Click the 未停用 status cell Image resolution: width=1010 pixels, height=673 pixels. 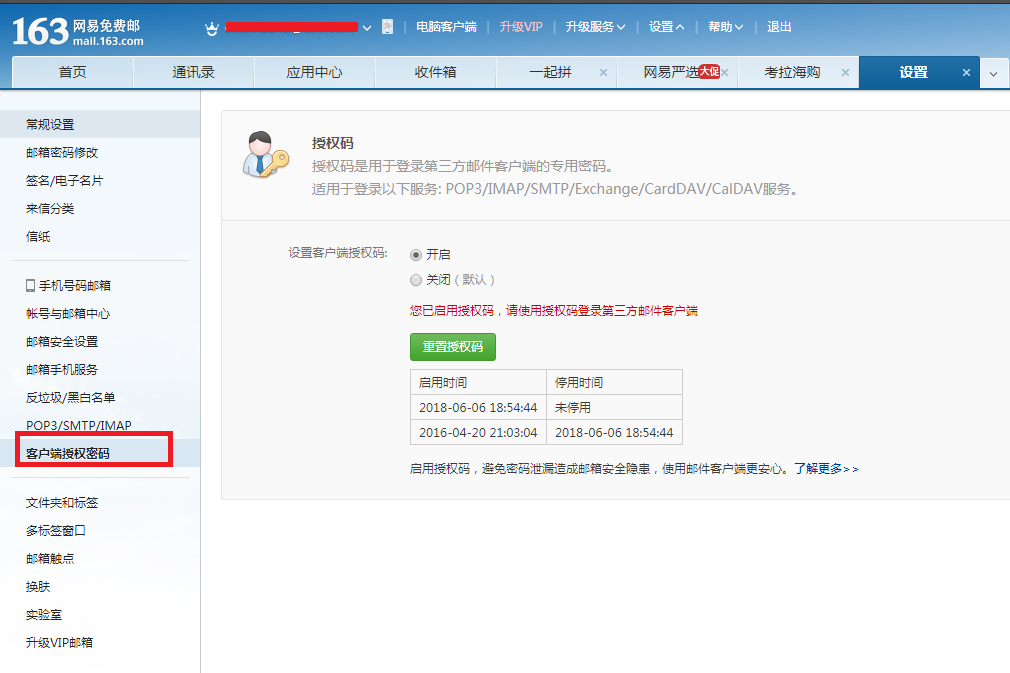(x=615, y=408)
